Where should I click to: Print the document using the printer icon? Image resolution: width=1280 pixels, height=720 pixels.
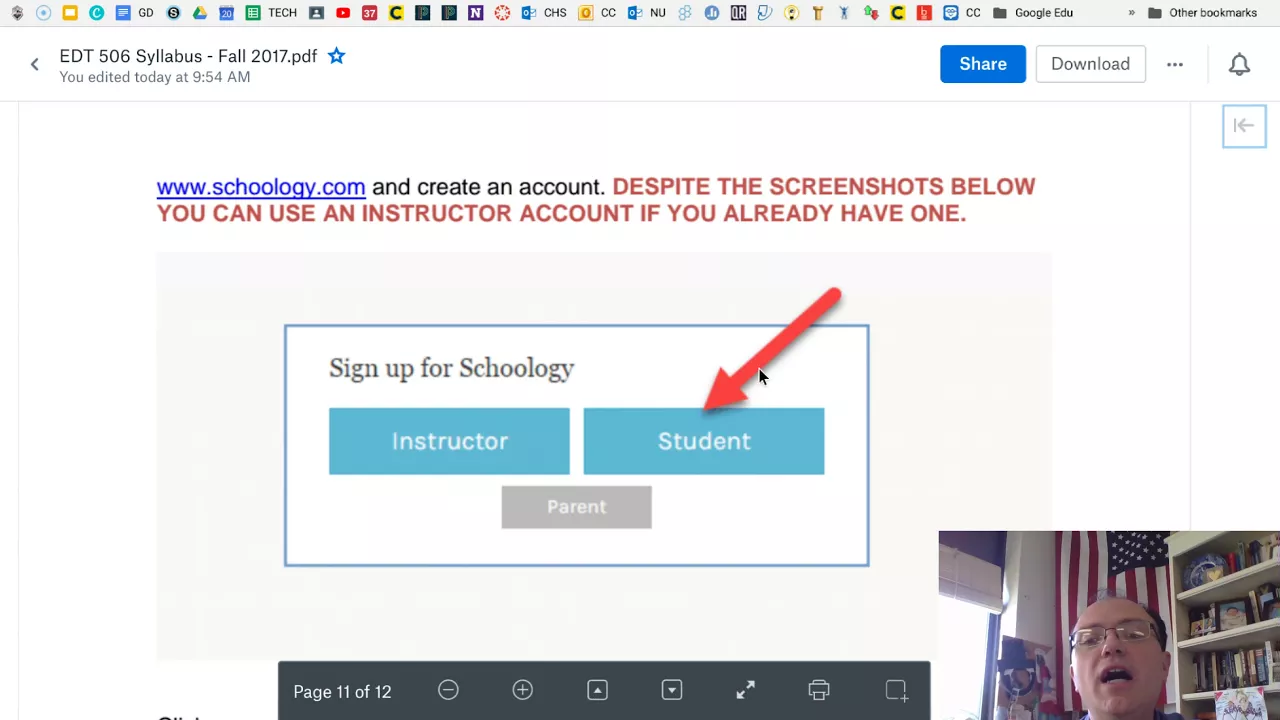[819, 690]
